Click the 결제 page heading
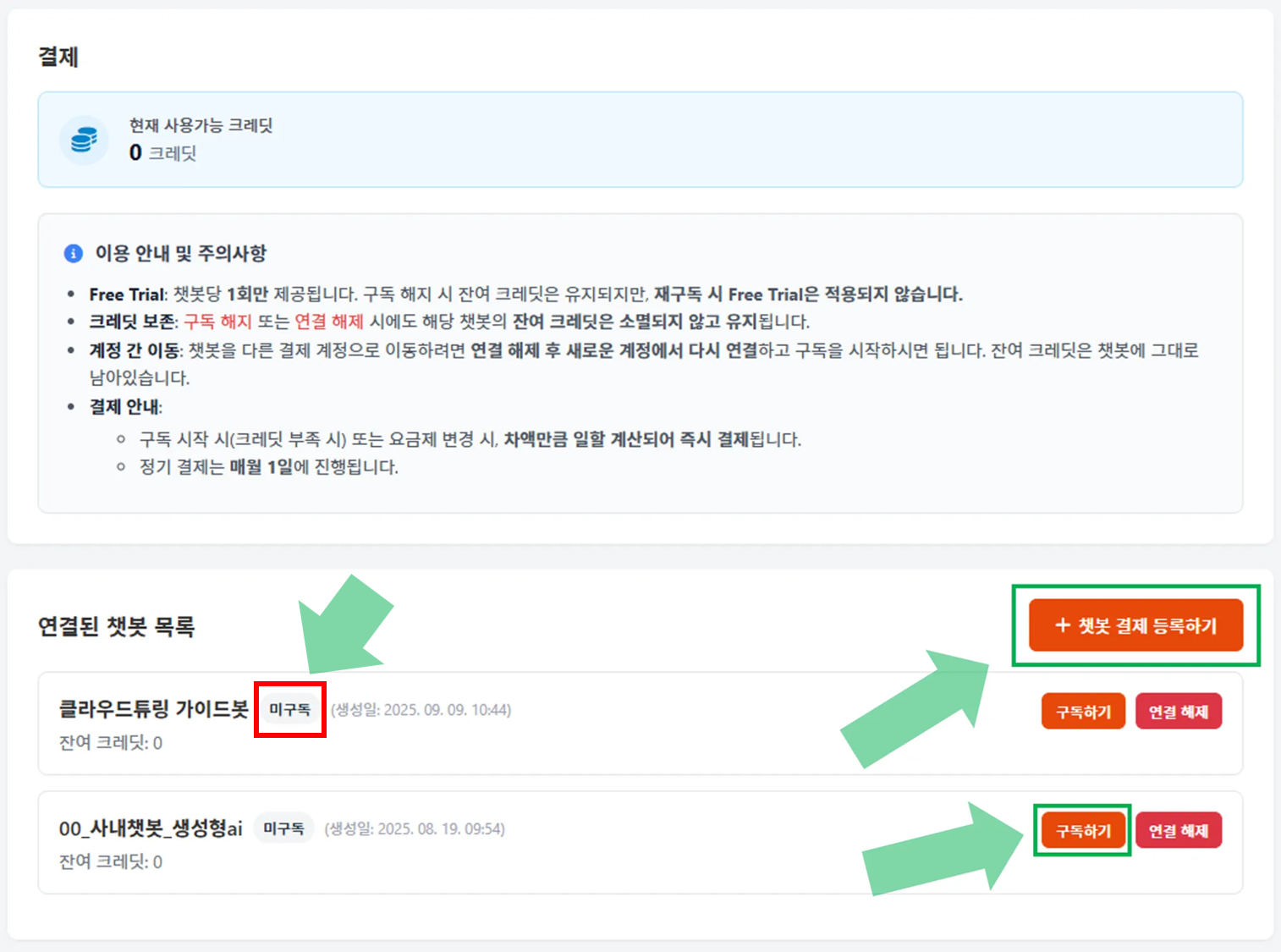This screenshot has width=1281, height=952. [58, 57]
